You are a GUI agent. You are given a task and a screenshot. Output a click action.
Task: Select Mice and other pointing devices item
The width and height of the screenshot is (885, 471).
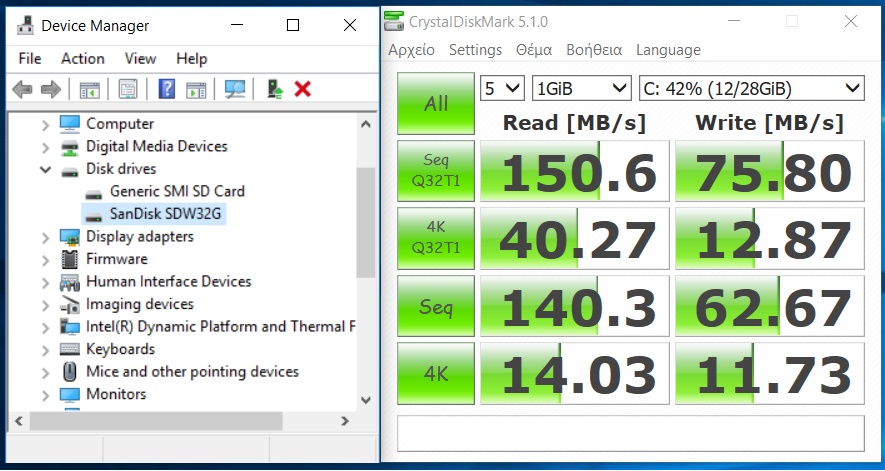tap(192, 372)
